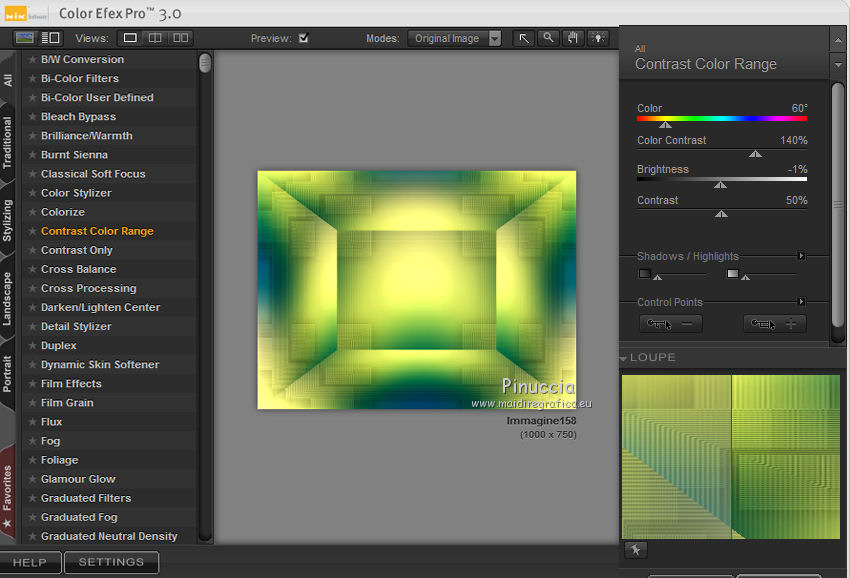
Task: Star the Bleach Bypass filter as favorite
Action: 32,117
